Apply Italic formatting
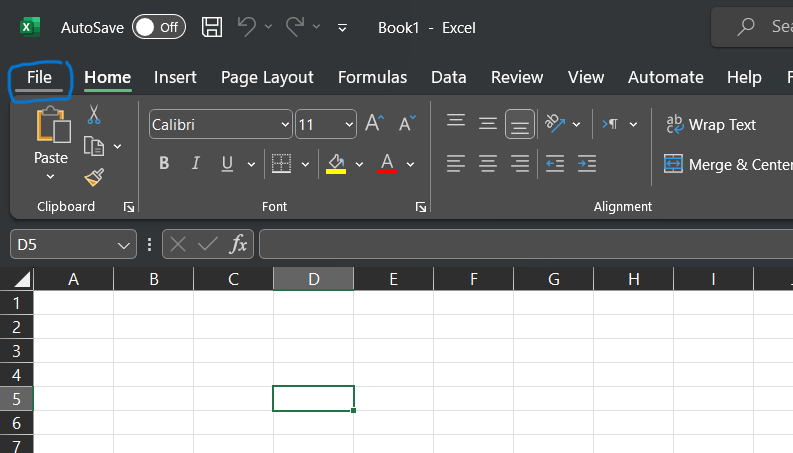This screenshot has width=793, height=453. [196, 163]
